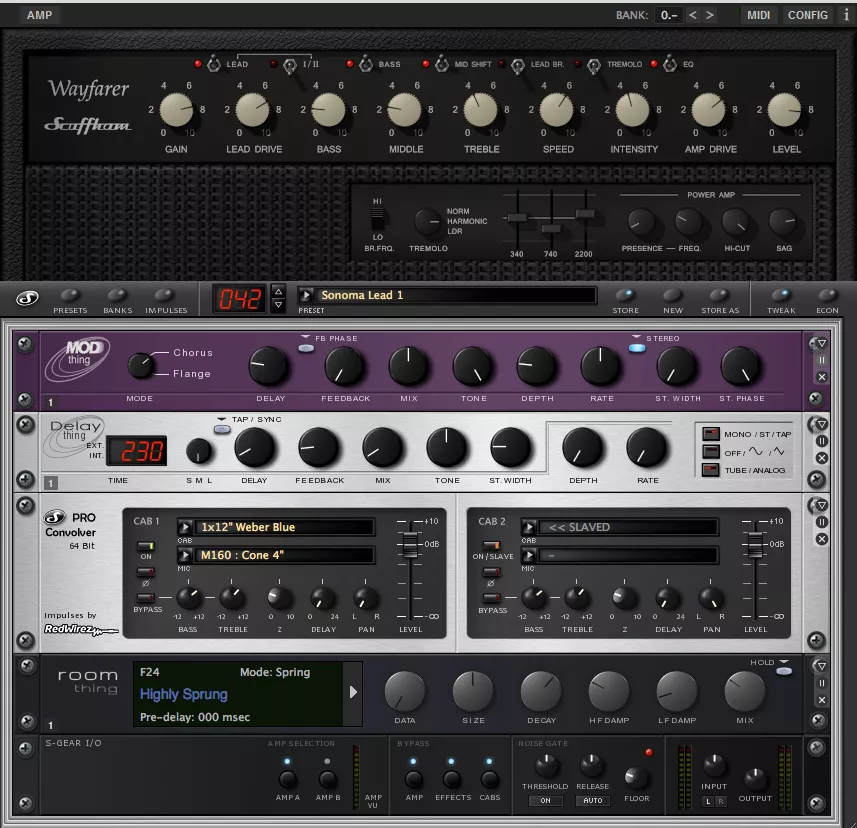Open the info panel with the i icon
The width and height of the screenshot is (857, 828).
tap(847, 15)
